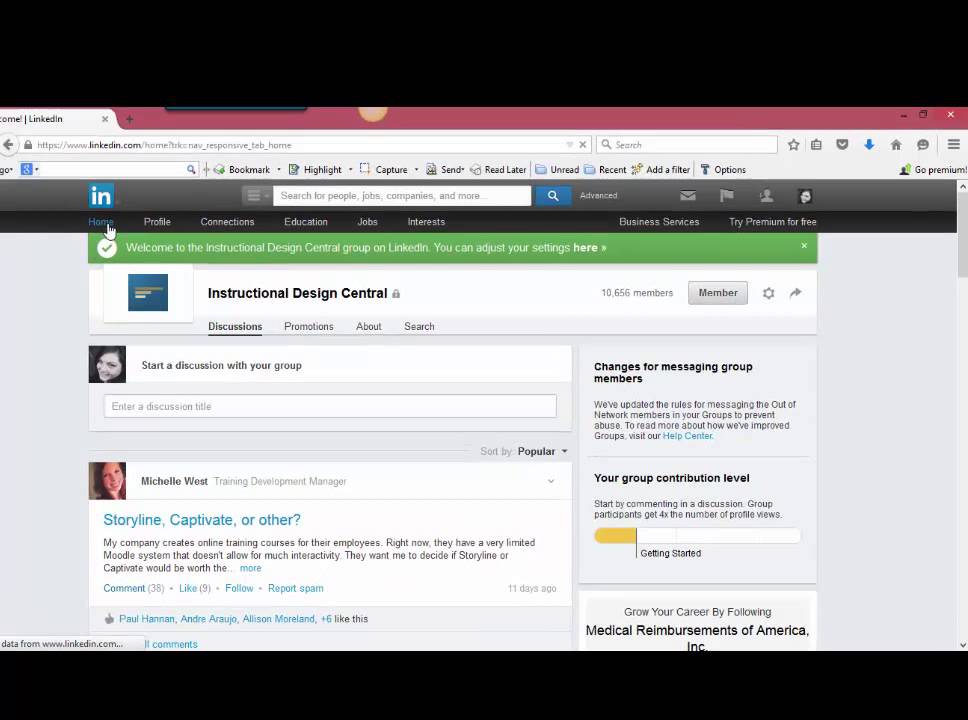
Task: Switch to the About tab
Action: click(369, 327)
